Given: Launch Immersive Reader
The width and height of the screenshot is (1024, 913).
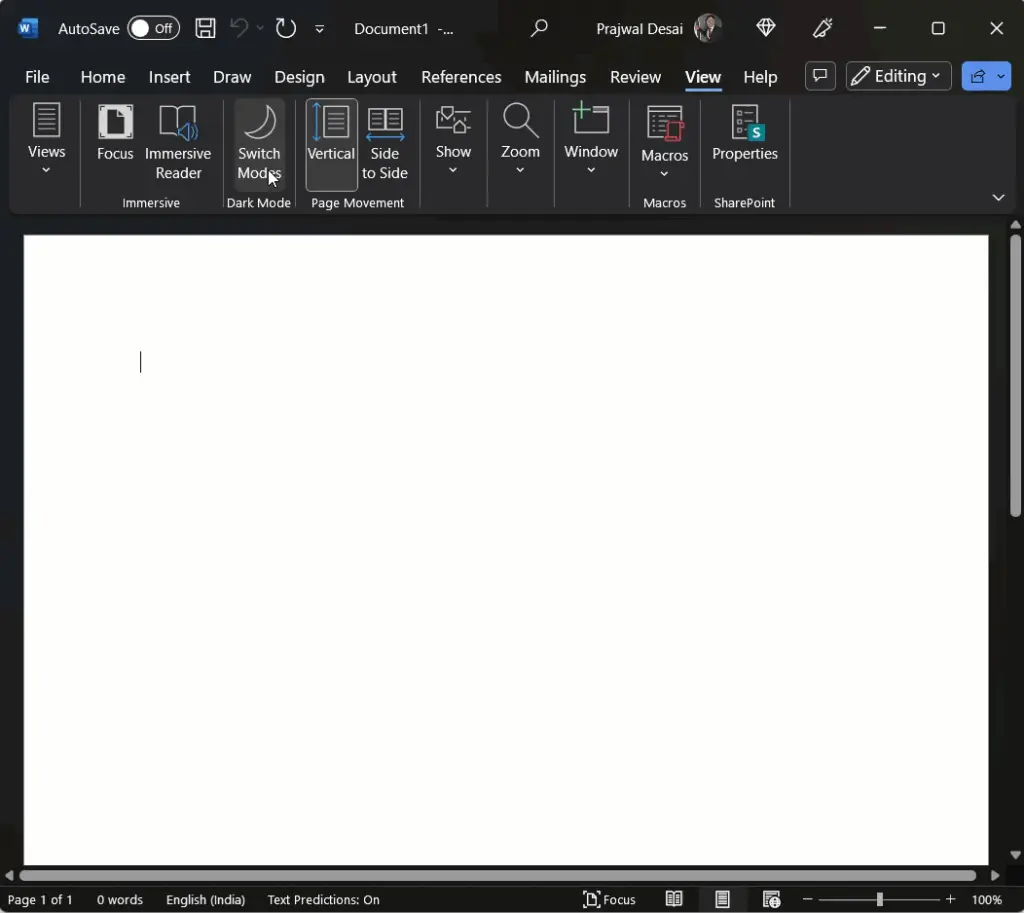Looking at the screenshot, I should 178,143.
